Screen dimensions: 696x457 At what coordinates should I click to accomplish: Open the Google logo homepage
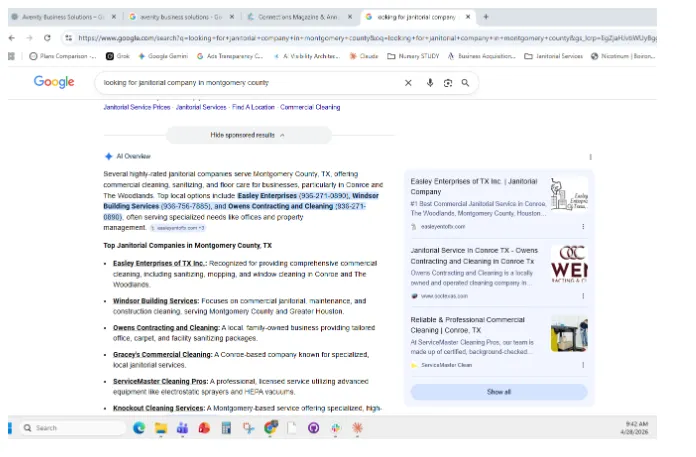point(54,82)
